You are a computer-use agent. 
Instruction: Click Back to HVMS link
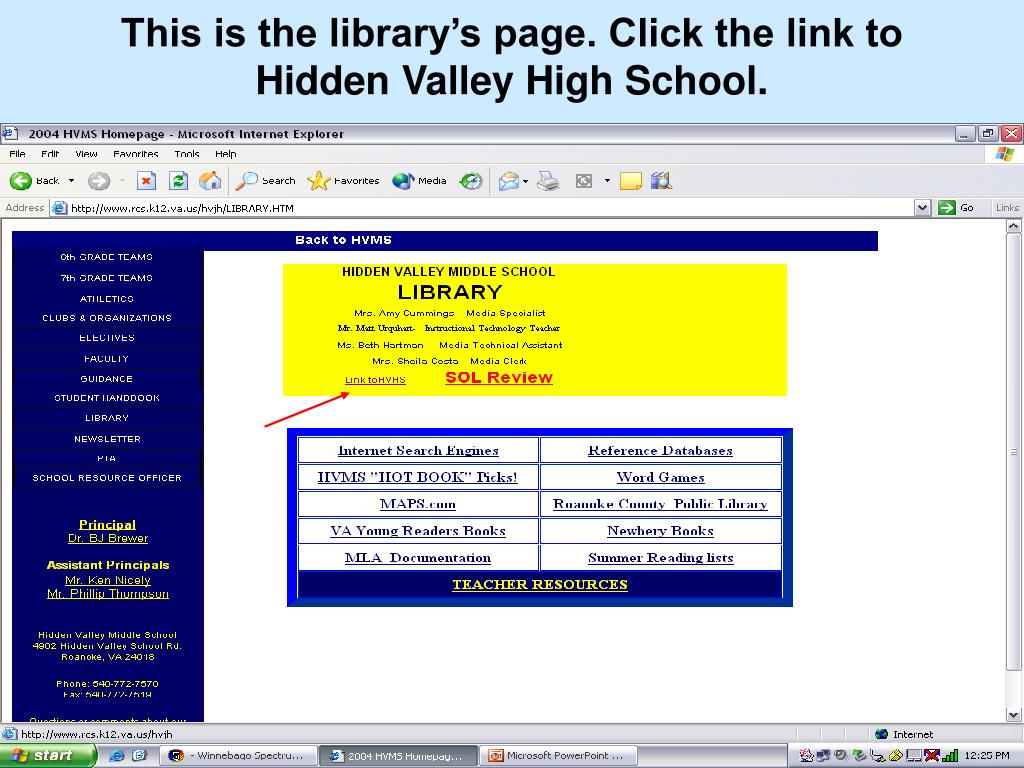point(344,240)
